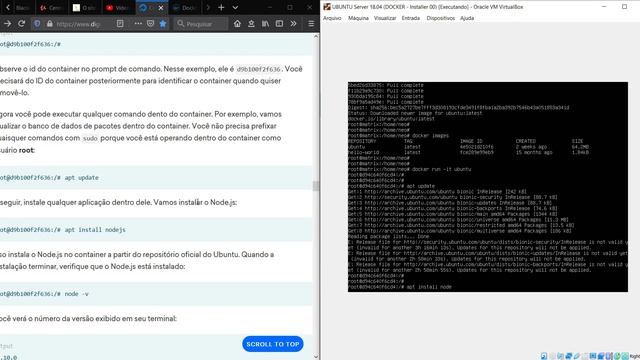Image resolution: width=640 pixels, height=360 pixels.
Task: Expand more toolbar tools chevron
Action: click(293, 24)
